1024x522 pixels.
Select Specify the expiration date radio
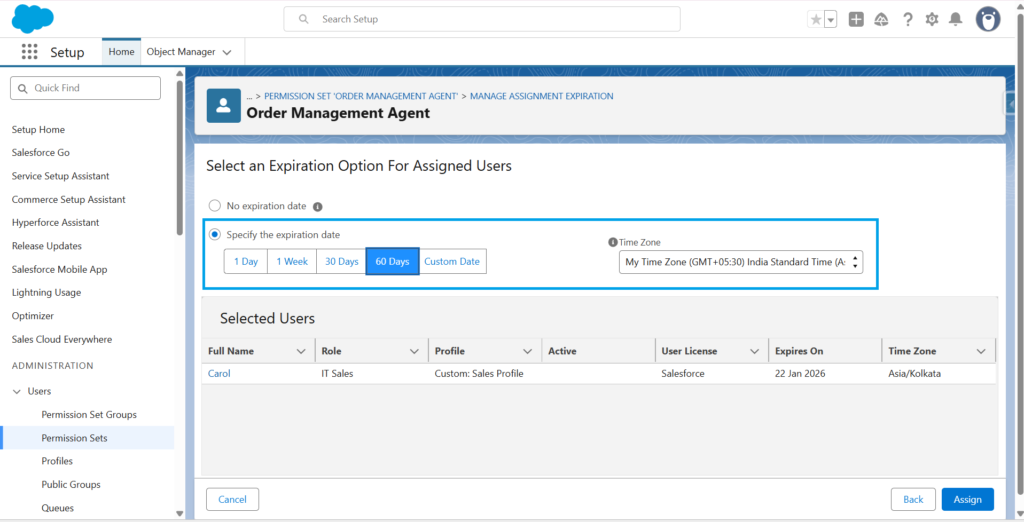click(214, 235)
